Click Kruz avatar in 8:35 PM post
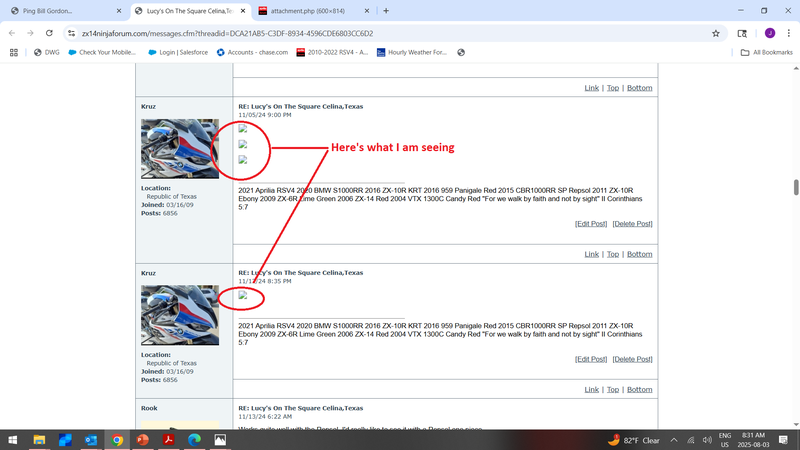 point(180,315)
